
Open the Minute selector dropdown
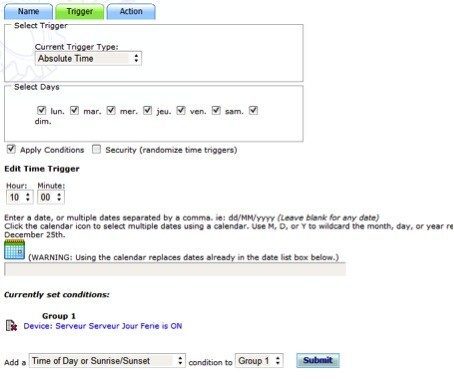click(51, 197)
